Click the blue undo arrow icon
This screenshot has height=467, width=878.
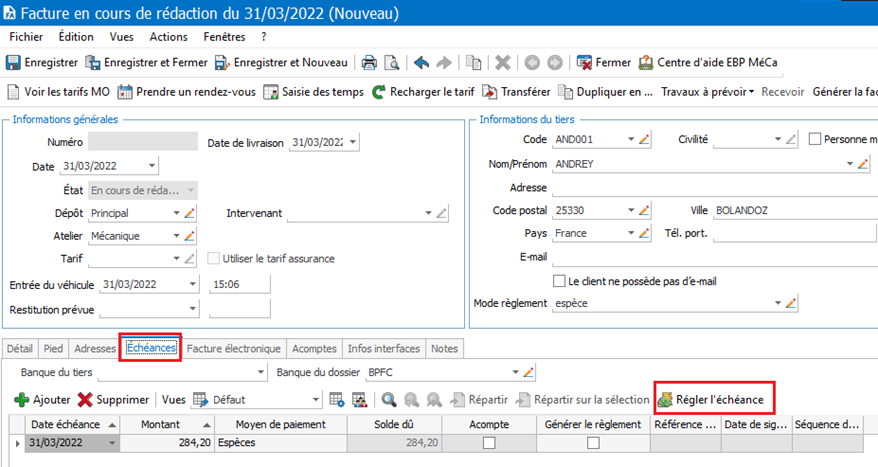pyautogui.click(x=421, y=62)
